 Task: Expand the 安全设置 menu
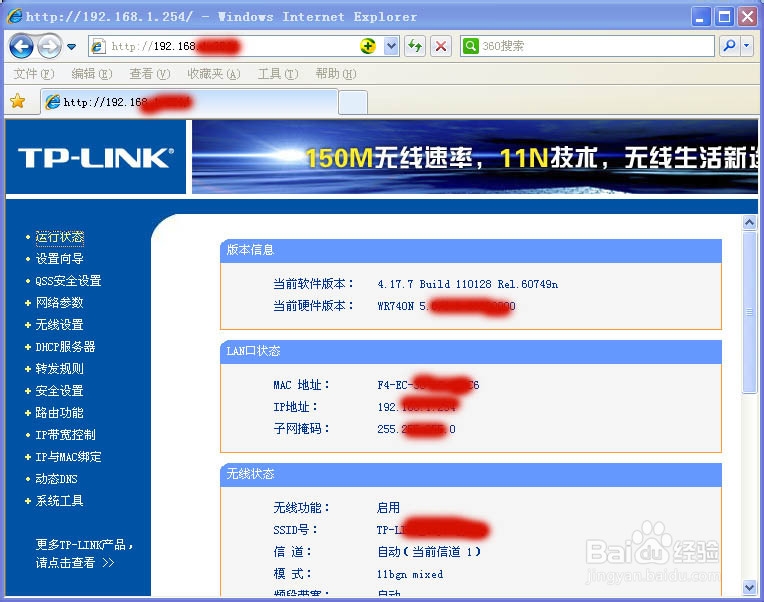pos(59,391)
